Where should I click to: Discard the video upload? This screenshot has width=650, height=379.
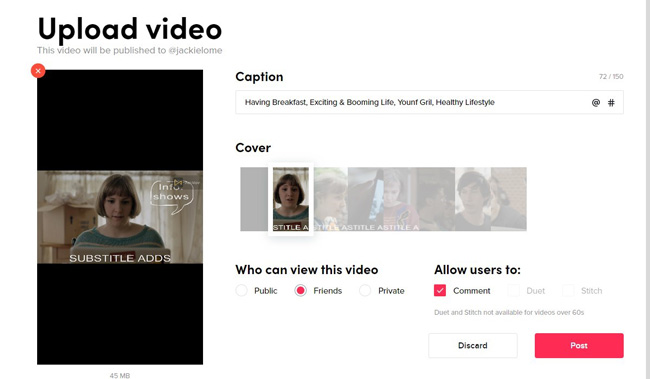(x=473, y=345)
